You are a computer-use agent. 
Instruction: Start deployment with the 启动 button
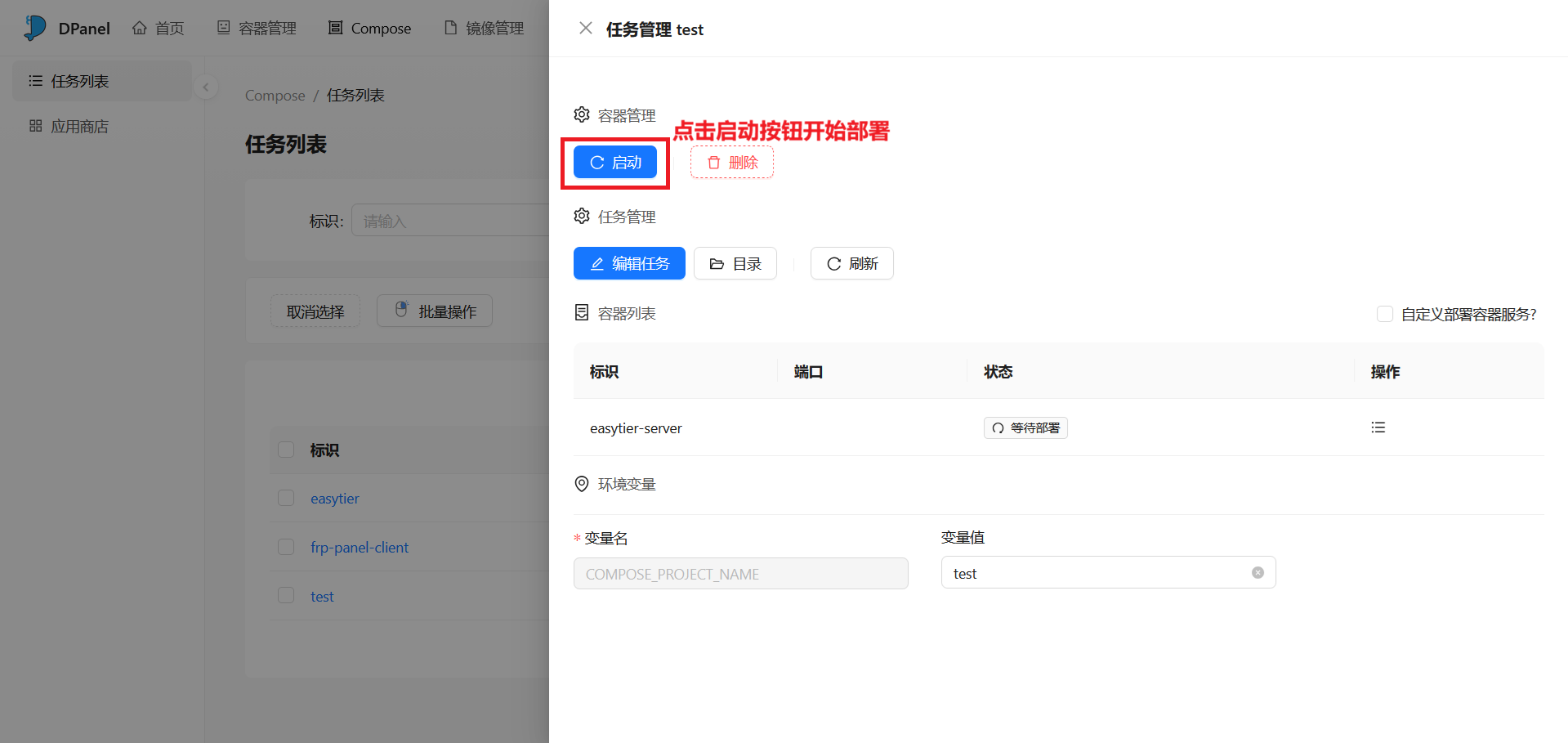coord(615,163)
